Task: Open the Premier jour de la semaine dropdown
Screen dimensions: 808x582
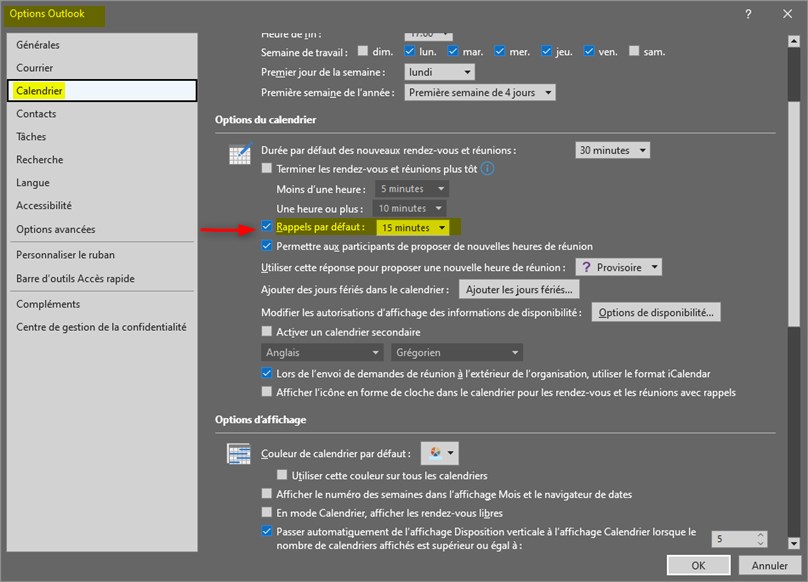Action: 440,72
